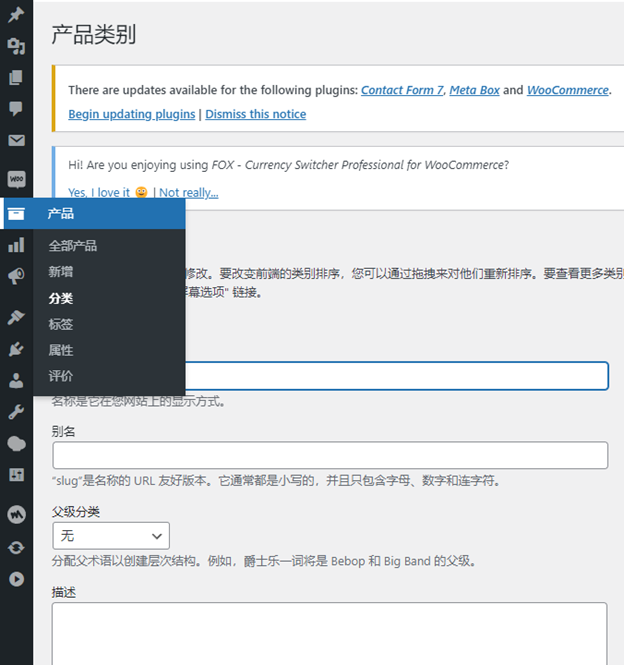Open Media library sidebar icon
This screenshot has width=624, height=665.
(16, 46)
